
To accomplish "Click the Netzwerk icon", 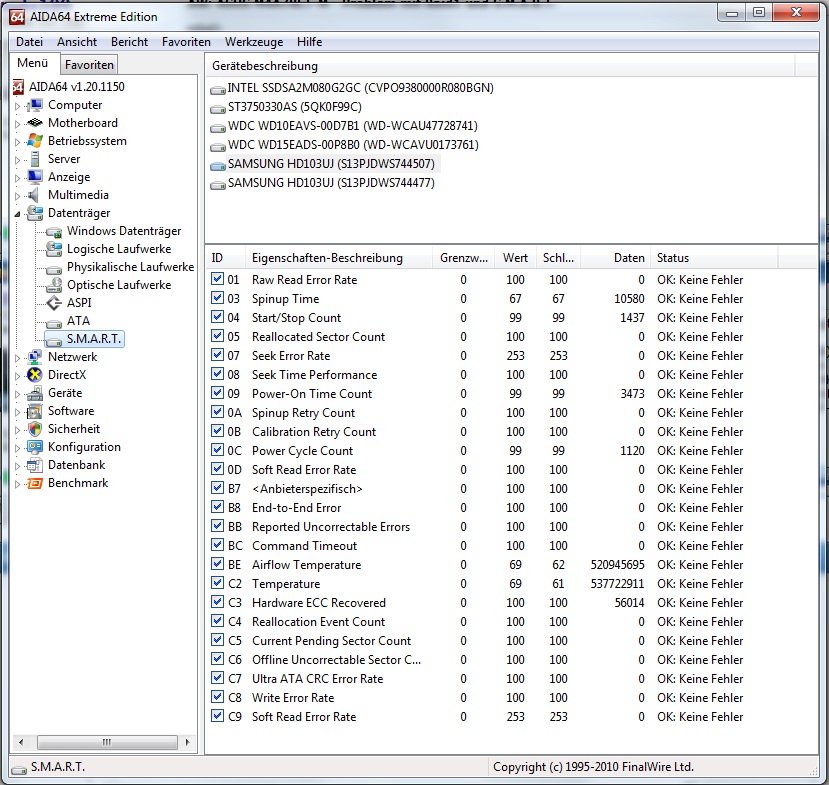I will [x=35, y=357].
